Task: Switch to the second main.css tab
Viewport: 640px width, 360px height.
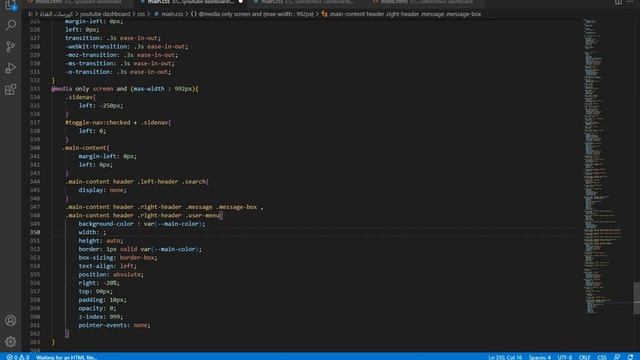Action: tap(304, 2)
